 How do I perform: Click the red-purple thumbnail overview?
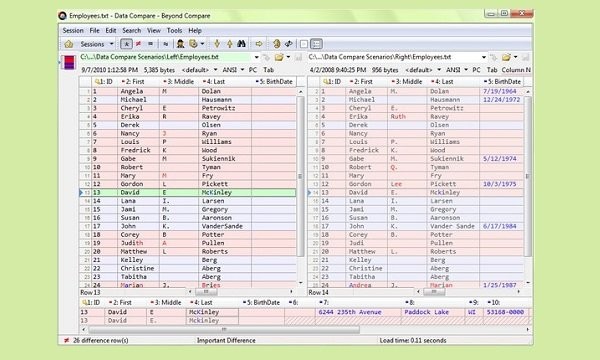coord(69,62)
